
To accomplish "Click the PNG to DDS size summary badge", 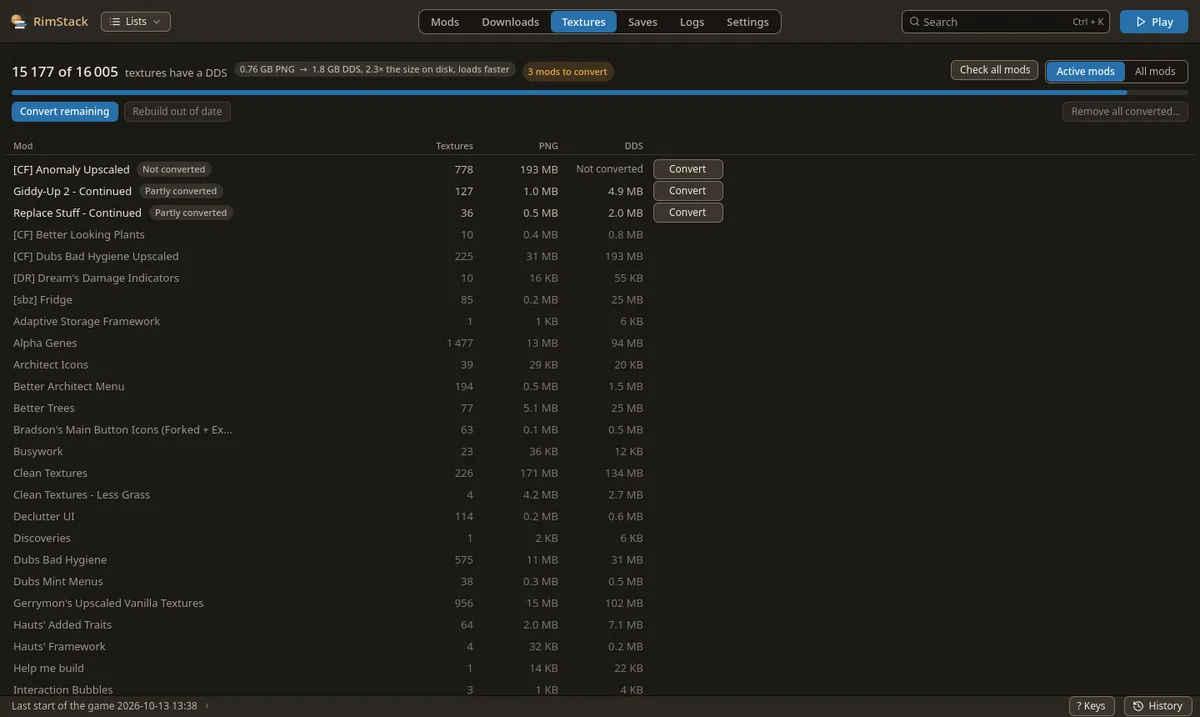I will click(375, 69).
